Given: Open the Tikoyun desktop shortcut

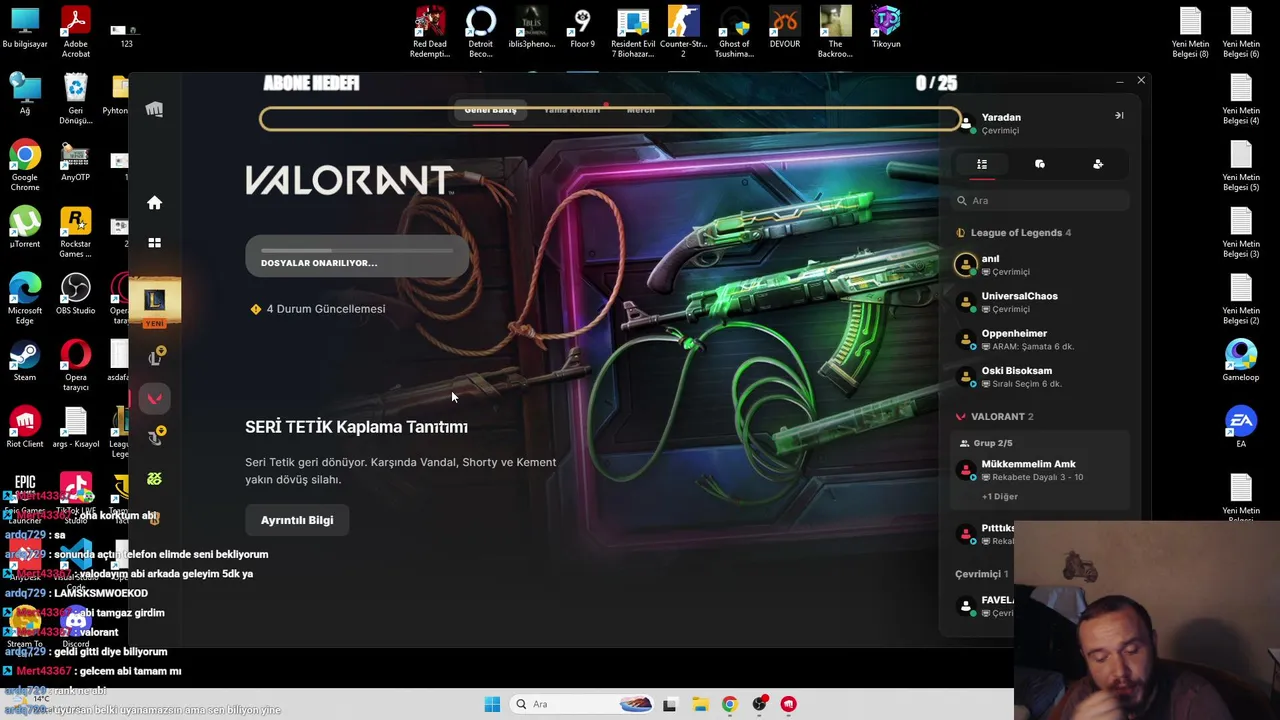Looking at the screenshot, I should [886, 28].
